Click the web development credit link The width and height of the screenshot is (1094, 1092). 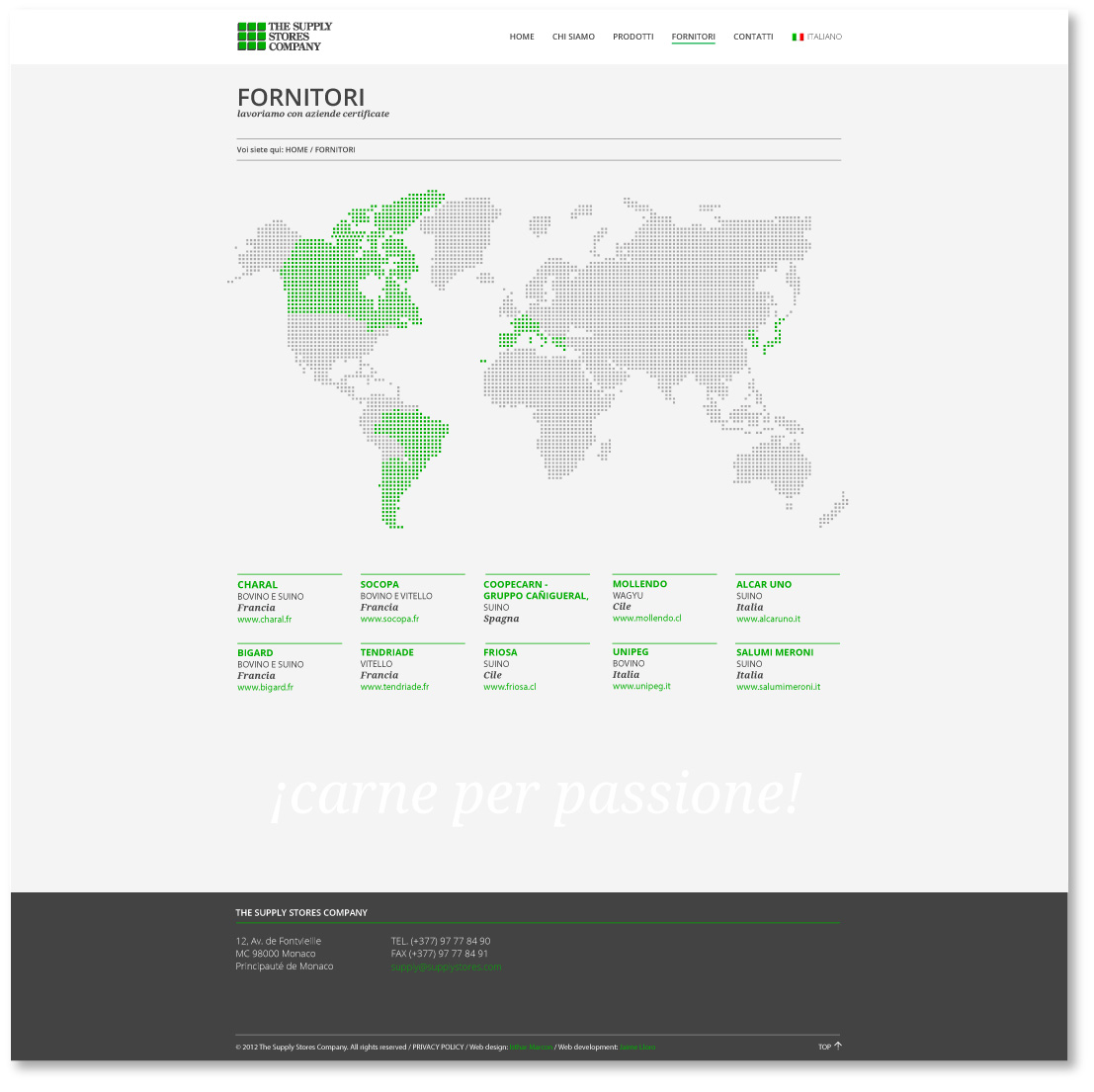point(637,1048)
